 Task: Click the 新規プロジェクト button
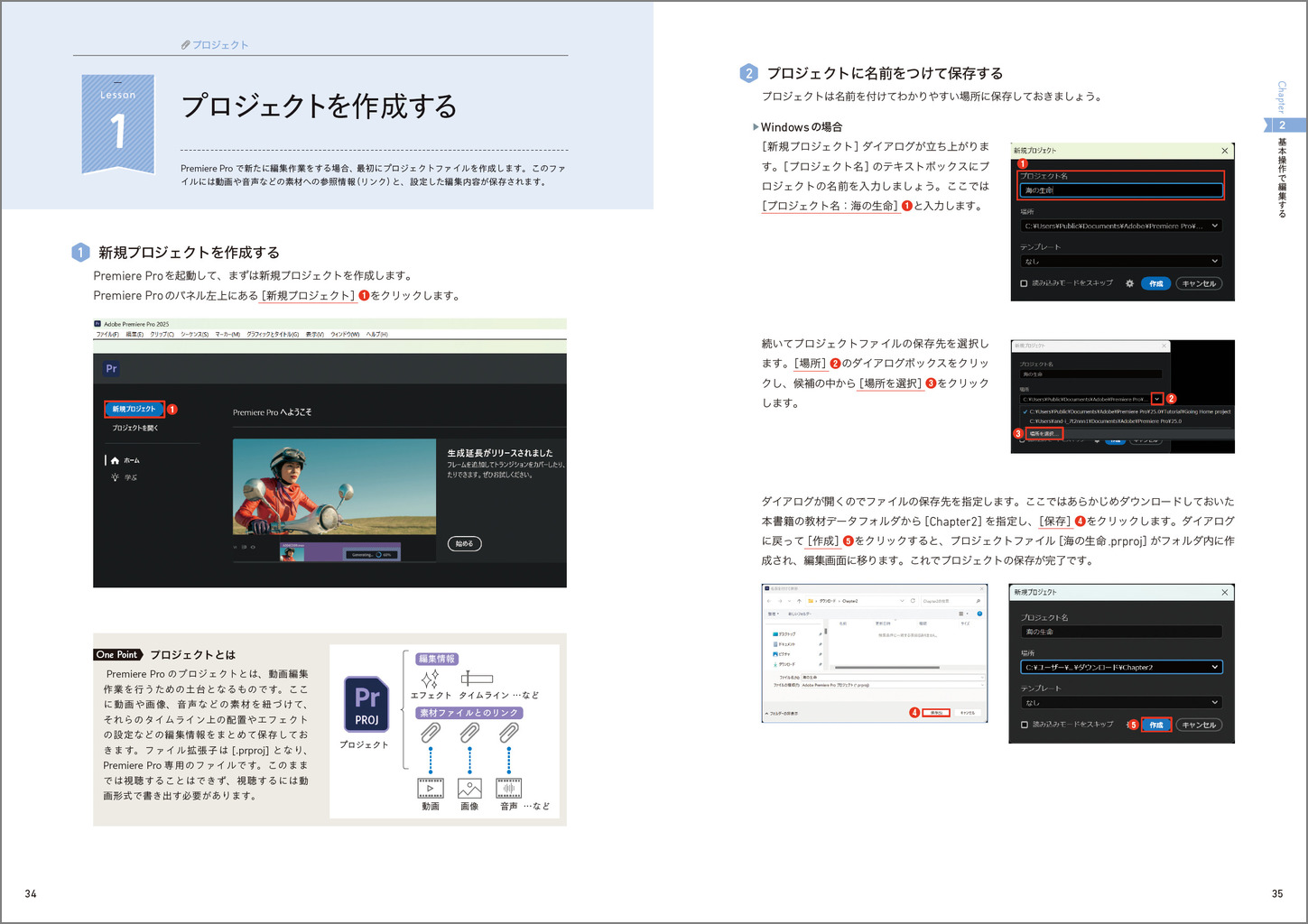(x=134, y=410)
